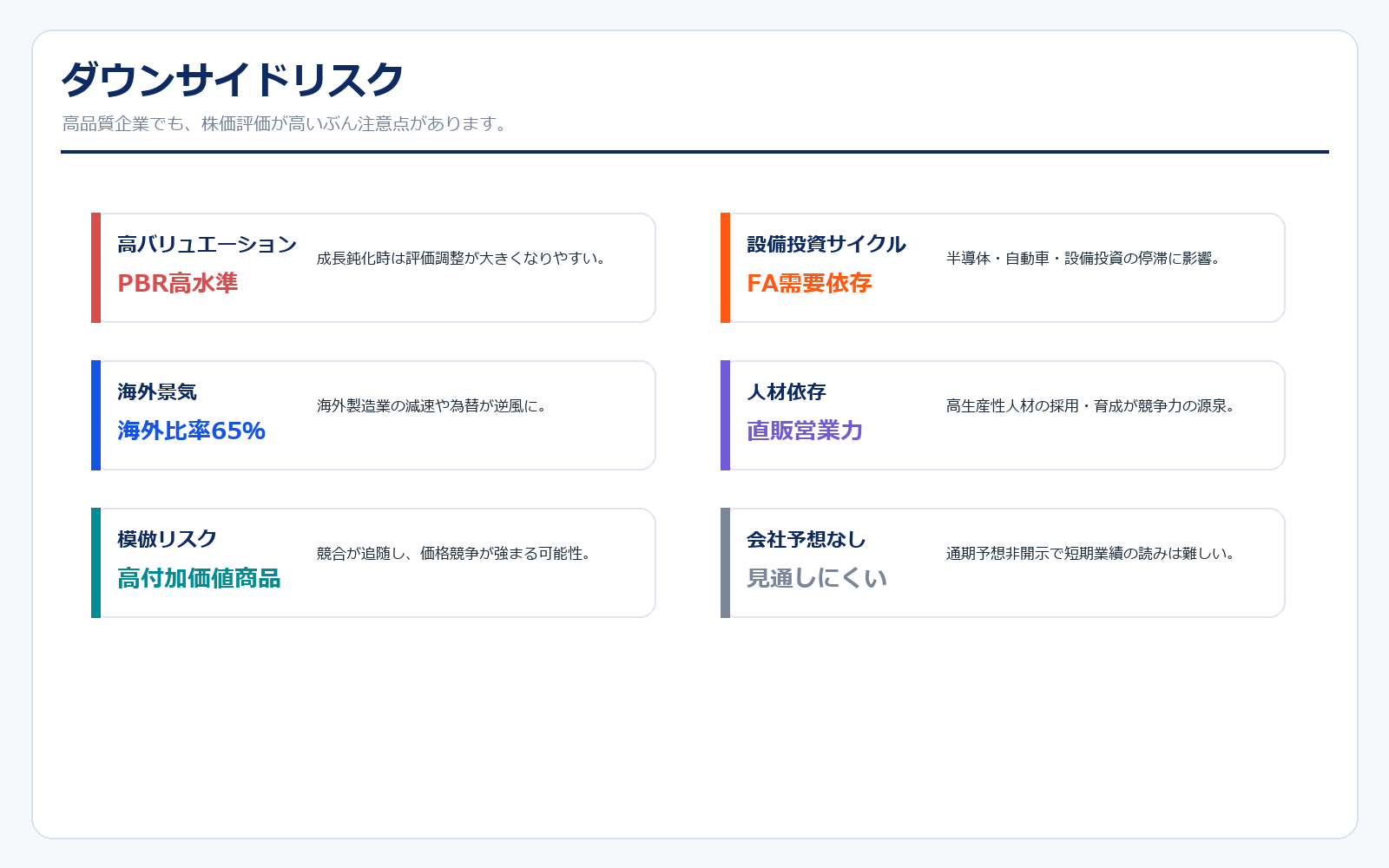
Task: Click the 高バリュエーション card heading
Action: tap(207, 245)
